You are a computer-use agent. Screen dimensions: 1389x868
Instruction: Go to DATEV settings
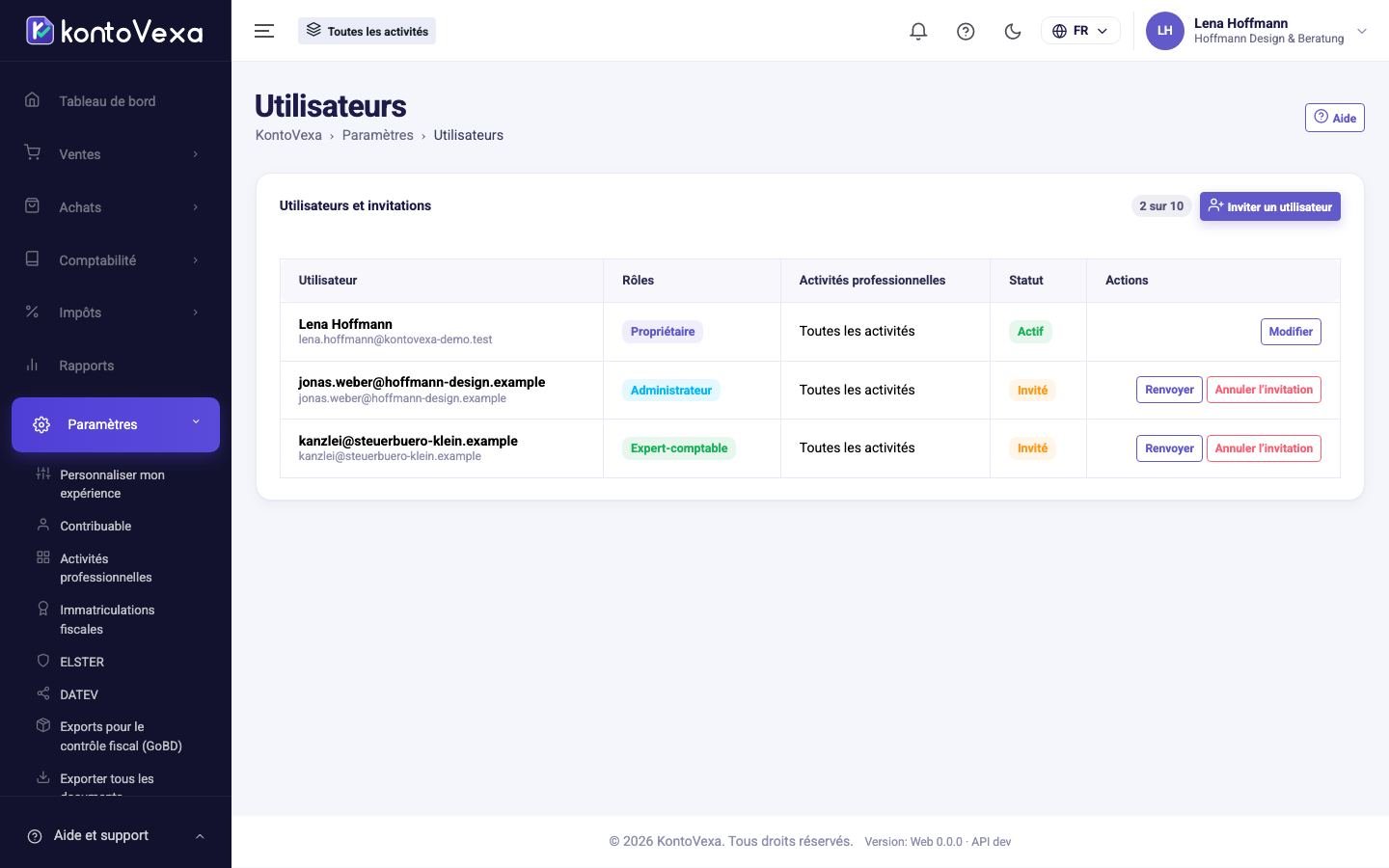point(79,694)
